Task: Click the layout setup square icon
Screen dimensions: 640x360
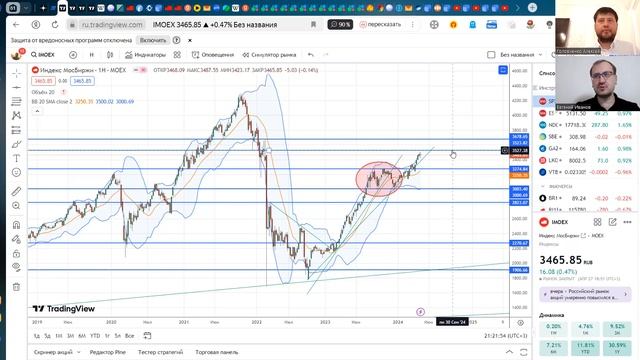Action: 491,55
